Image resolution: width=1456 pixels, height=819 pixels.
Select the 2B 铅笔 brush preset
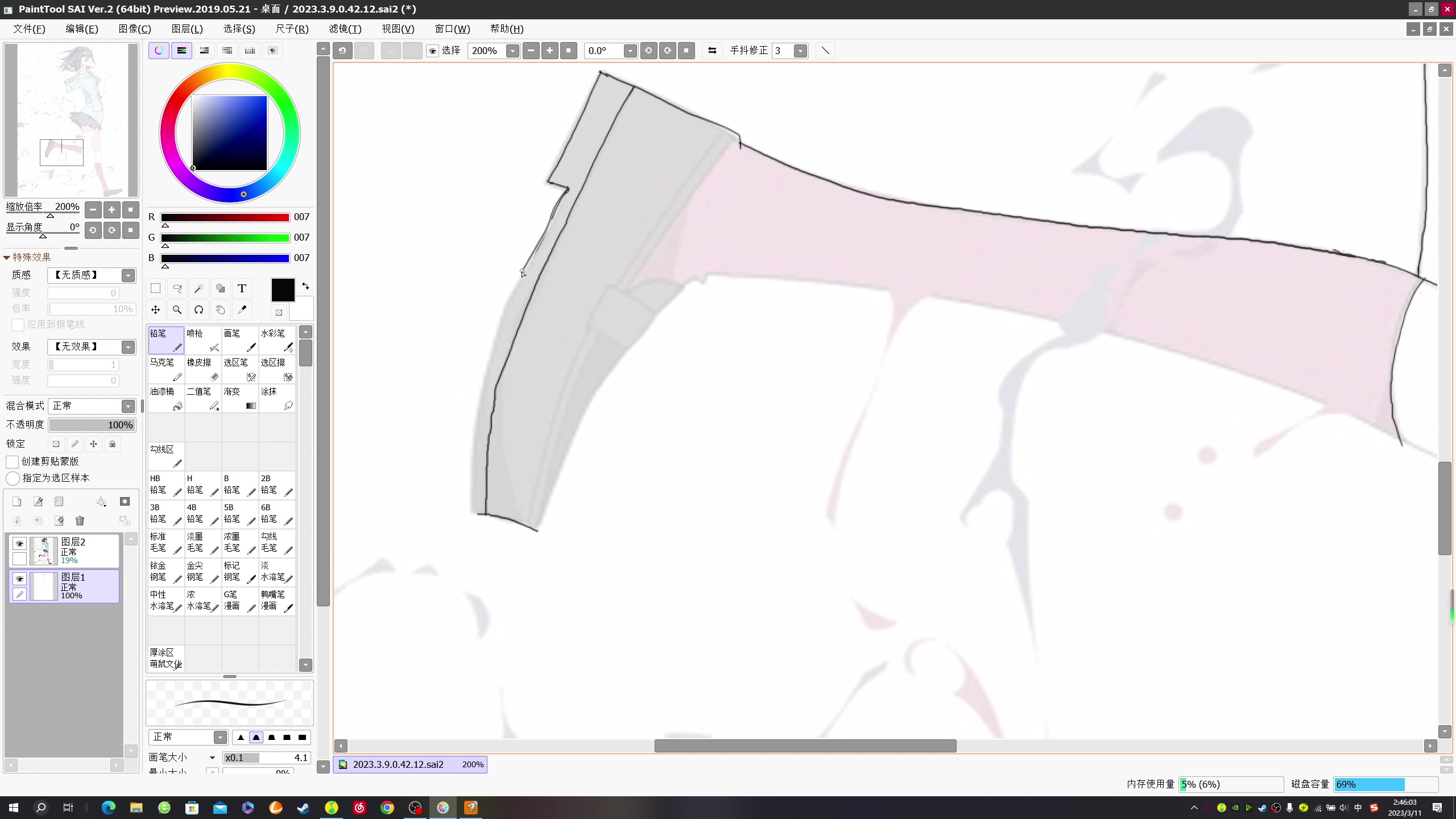point(276,485)
